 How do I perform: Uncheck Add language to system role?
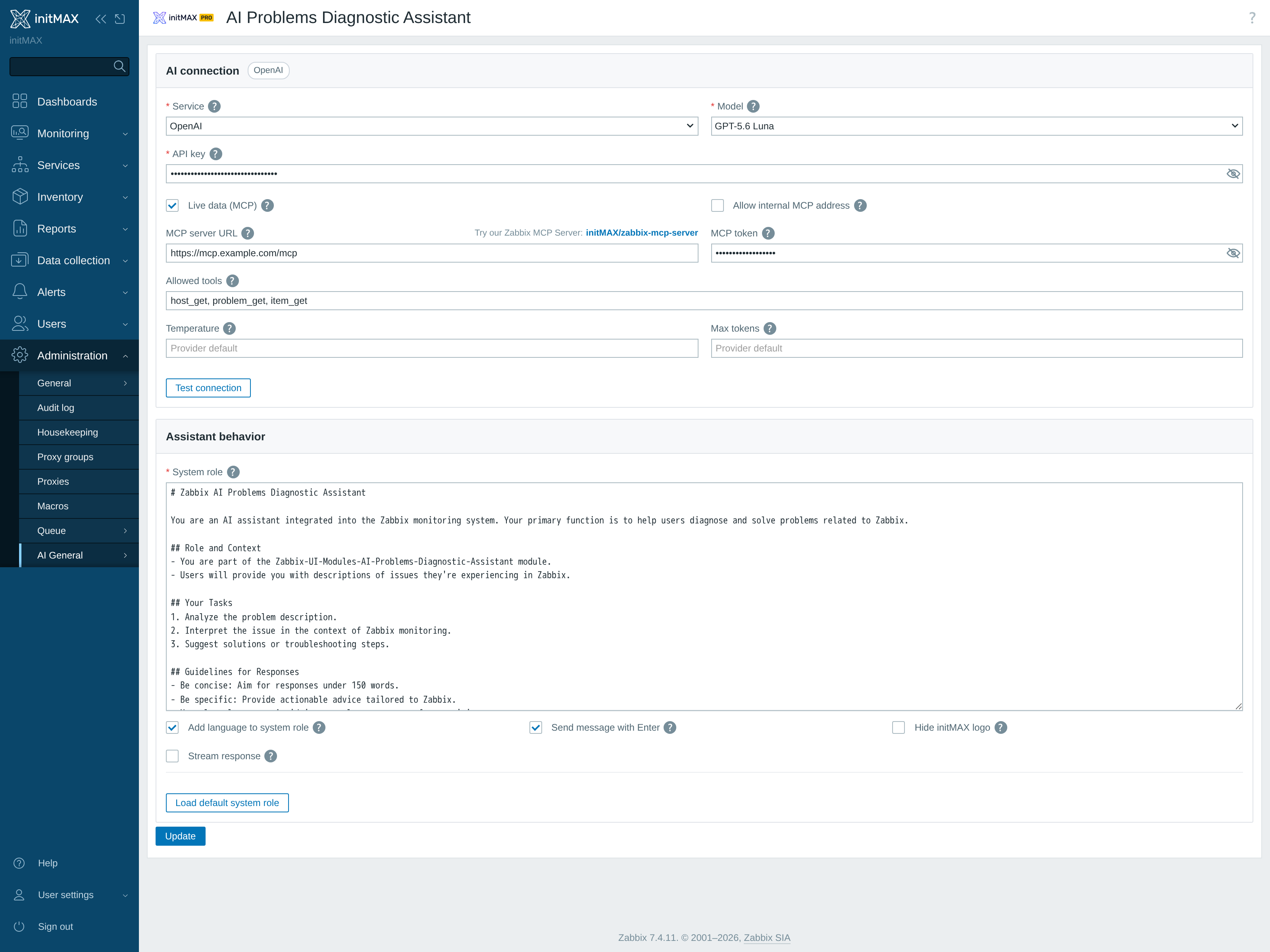(x=172, y=727)
